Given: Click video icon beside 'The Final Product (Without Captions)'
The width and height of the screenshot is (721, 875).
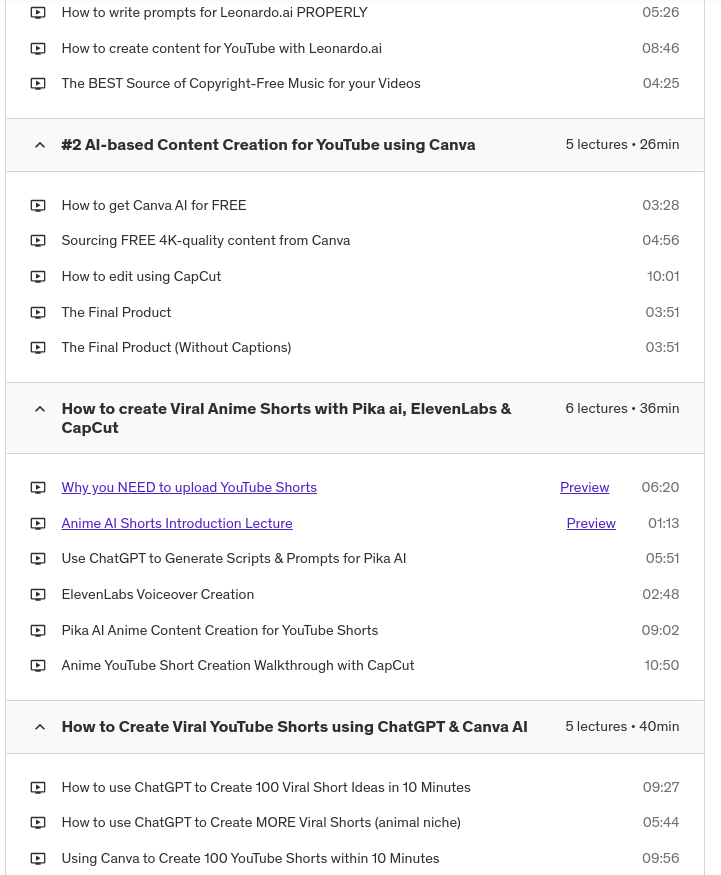Looking at the screenshot, I should [38, 348].
